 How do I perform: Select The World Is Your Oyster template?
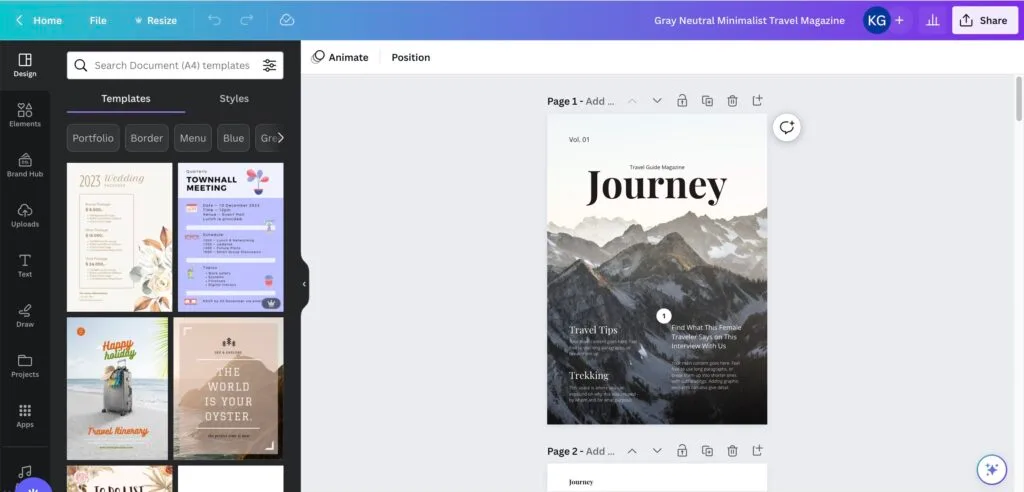tap(229, 389)
